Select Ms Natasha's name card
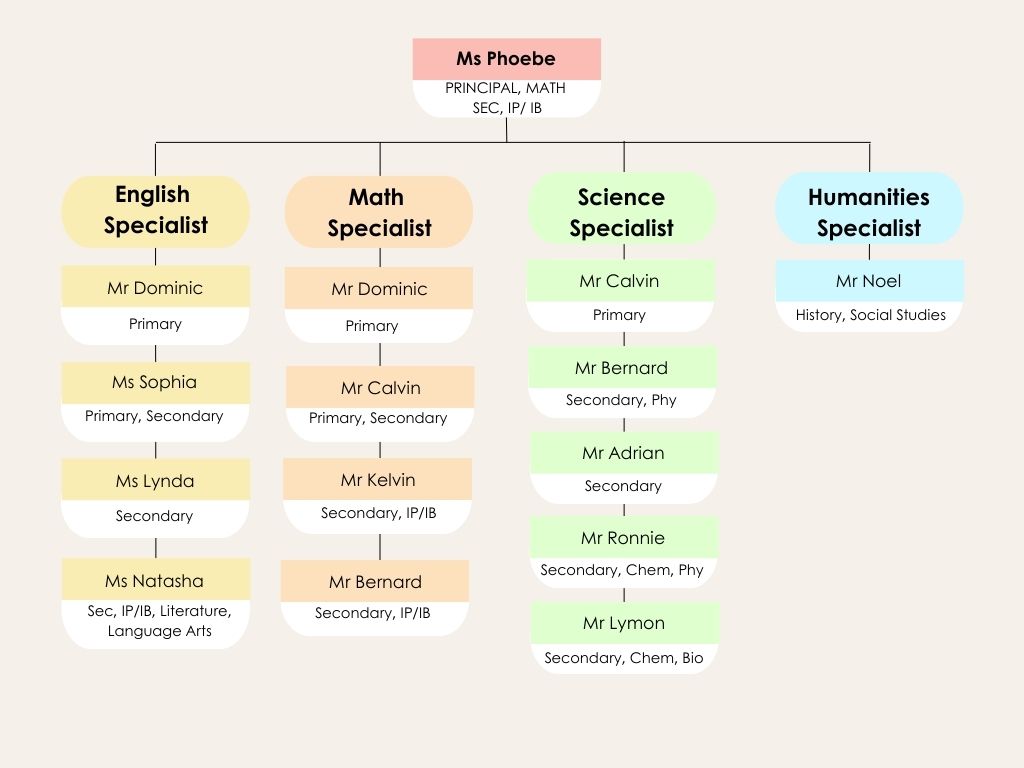Screen dimensions: 1024x768 (x=155, y=603)
